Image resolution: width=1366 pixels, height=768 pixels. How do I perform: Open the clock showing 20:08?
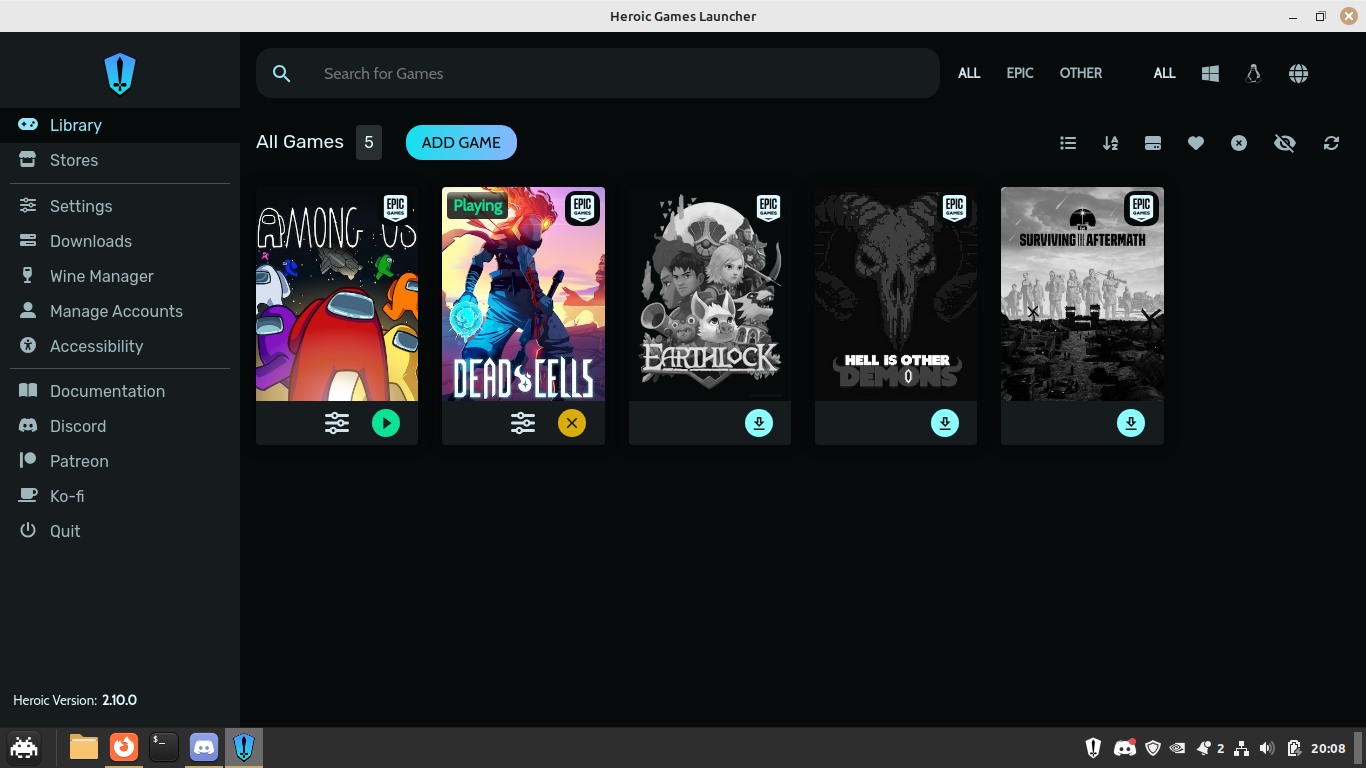(x=1328, y=748)
